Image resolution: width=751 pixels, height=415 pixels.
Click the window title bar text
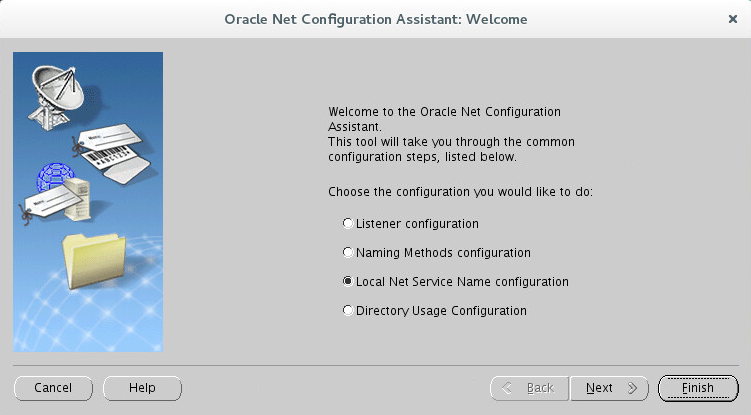pyautogui.click(x=376, y=19)
